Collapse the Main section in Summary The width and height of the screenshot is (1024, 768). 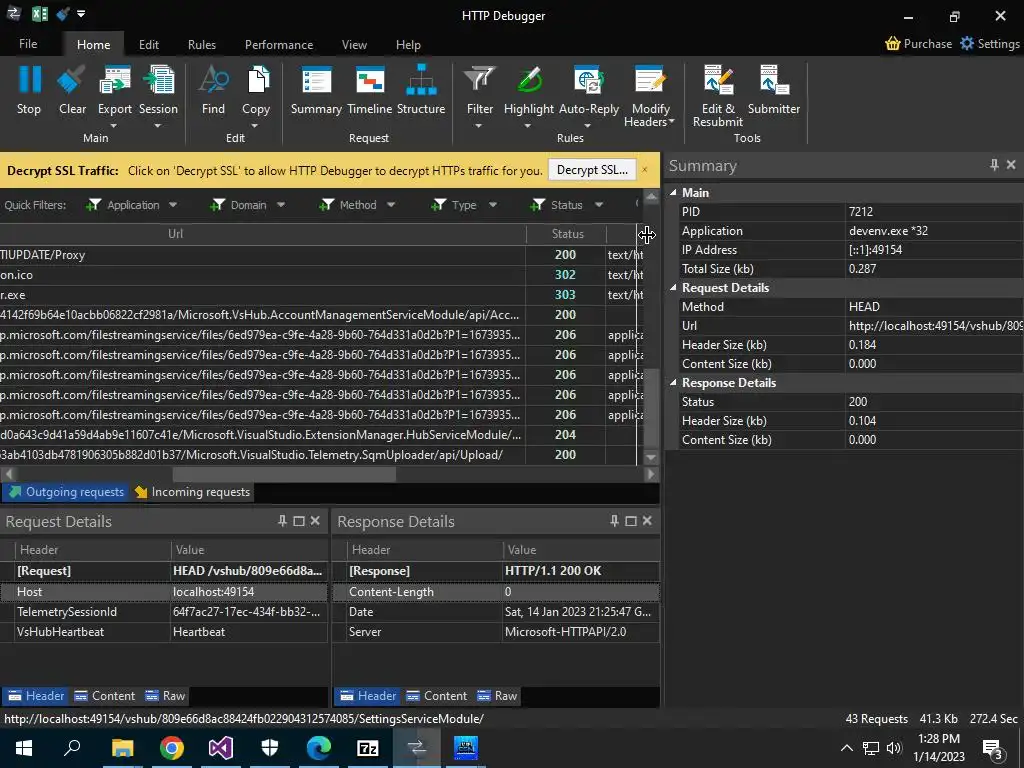coord(673,193)
